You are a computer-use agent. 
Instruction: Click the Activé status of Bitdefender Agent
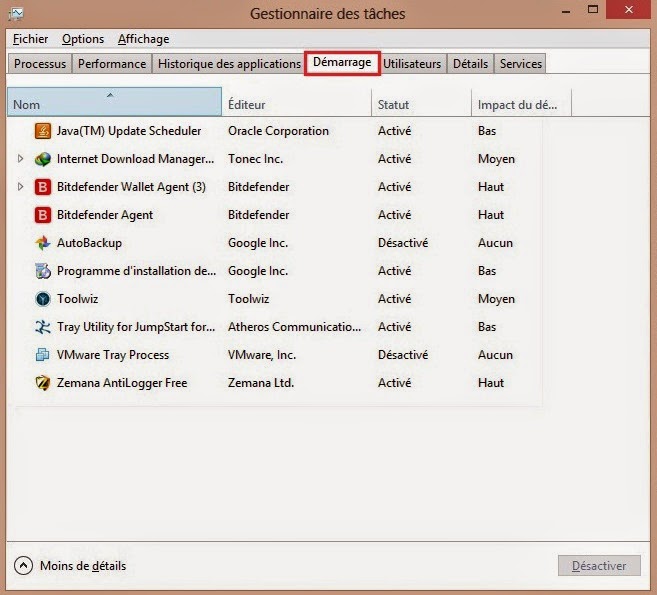pyautogui.click(x=394, y=215)
